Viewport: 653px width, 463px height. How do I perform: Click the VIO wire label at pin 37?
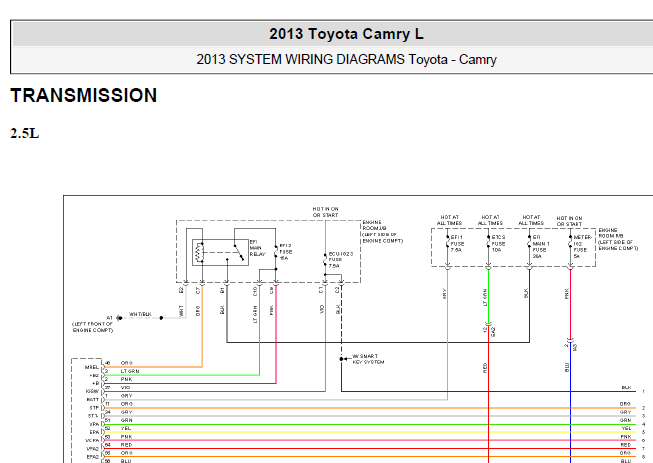126,387
